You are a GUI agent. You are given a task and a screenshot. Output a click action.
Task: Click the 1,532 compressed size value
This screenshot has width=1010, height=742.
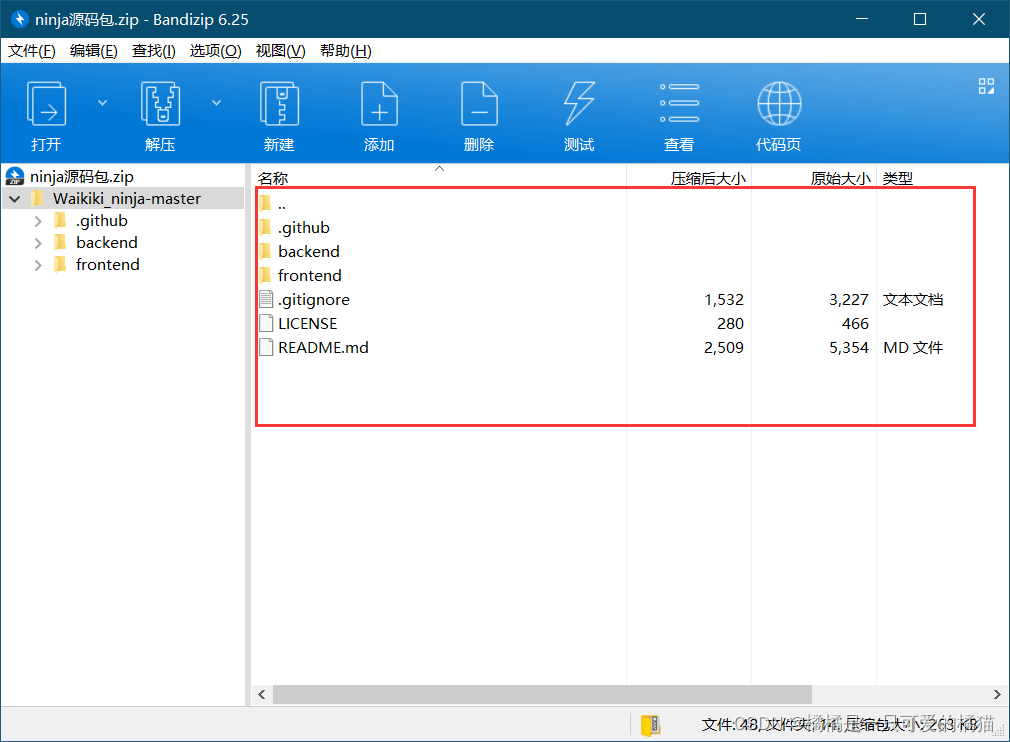pyautogui.click(x=723, y=300)
